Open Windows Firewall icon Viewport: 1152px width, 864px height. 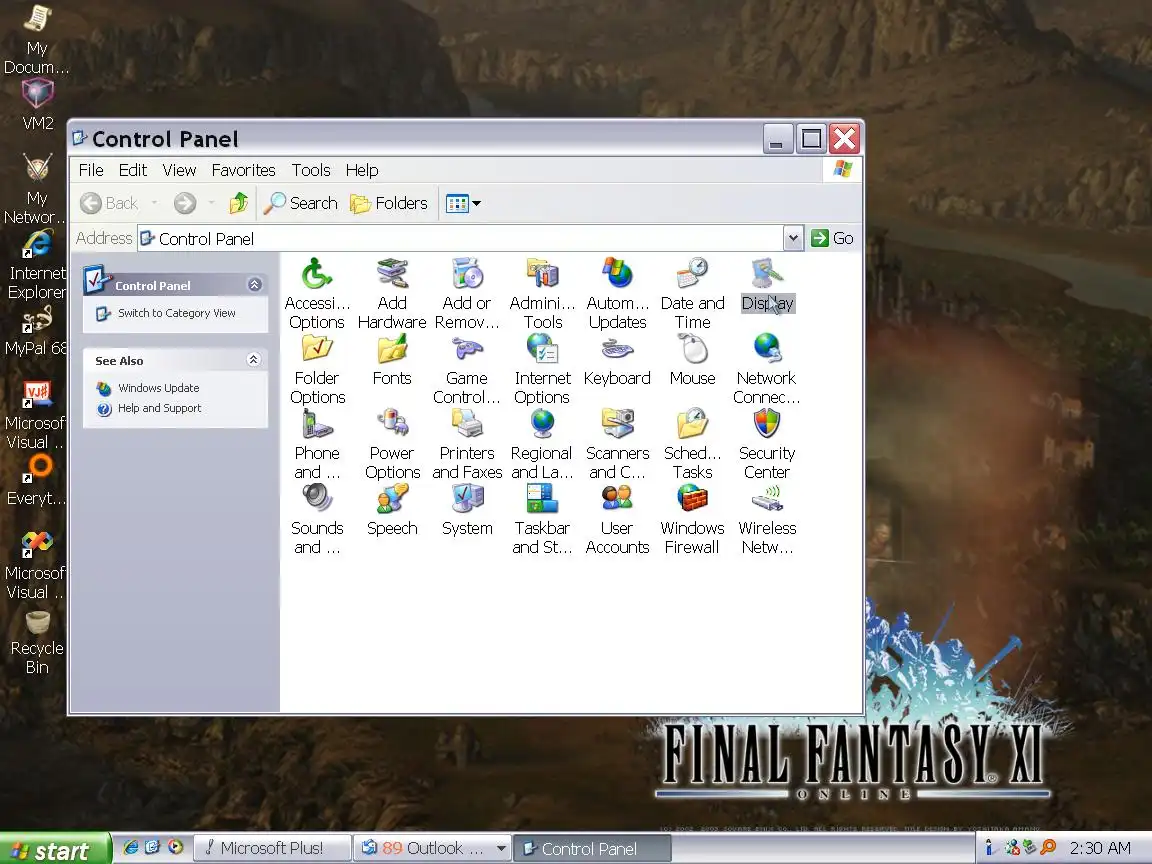tap(692, 518)
